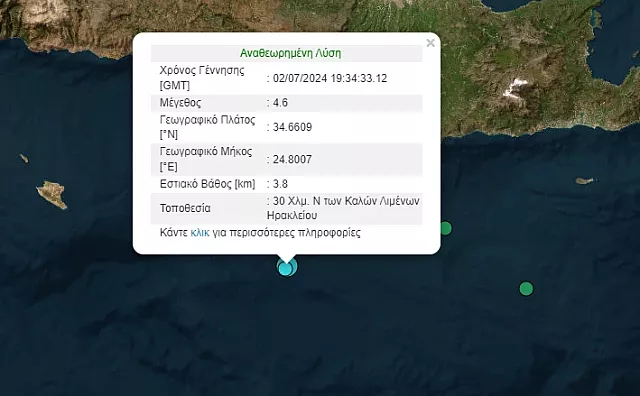Click the date value 02/07/2024 19:34:33.12
This screenshot has width=640, height=396.
click(330, 78)
